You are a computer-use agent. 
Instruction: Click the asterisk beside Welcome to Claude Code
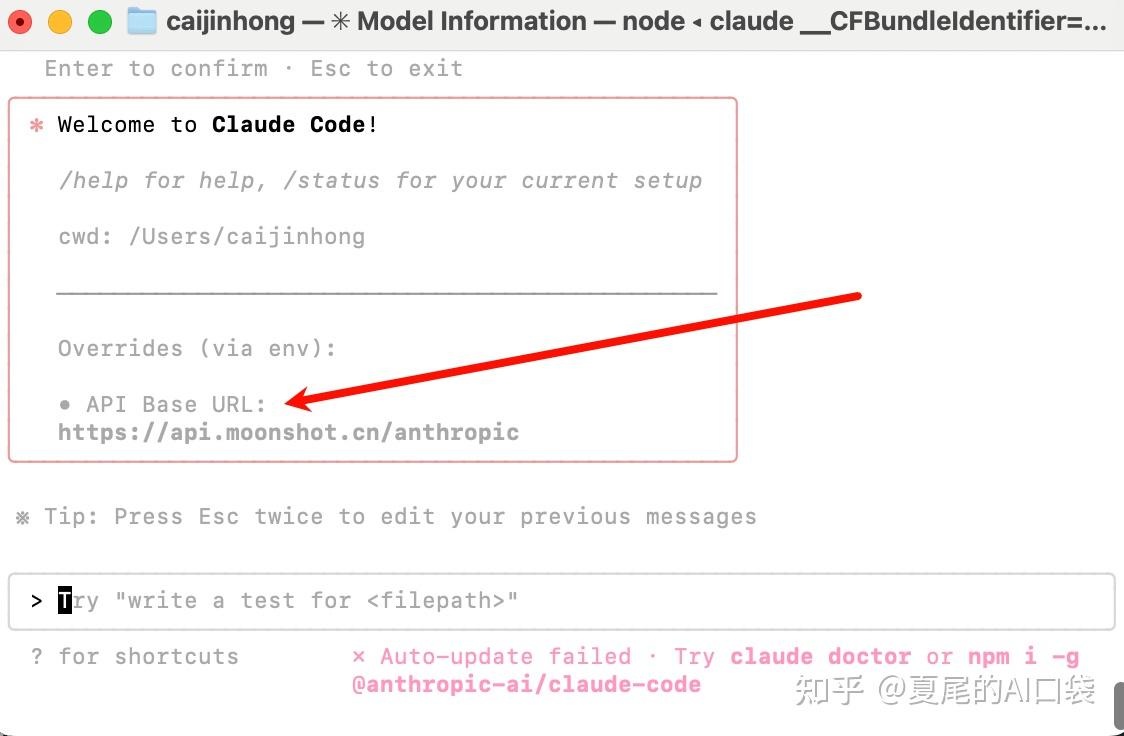coord(36,125)
